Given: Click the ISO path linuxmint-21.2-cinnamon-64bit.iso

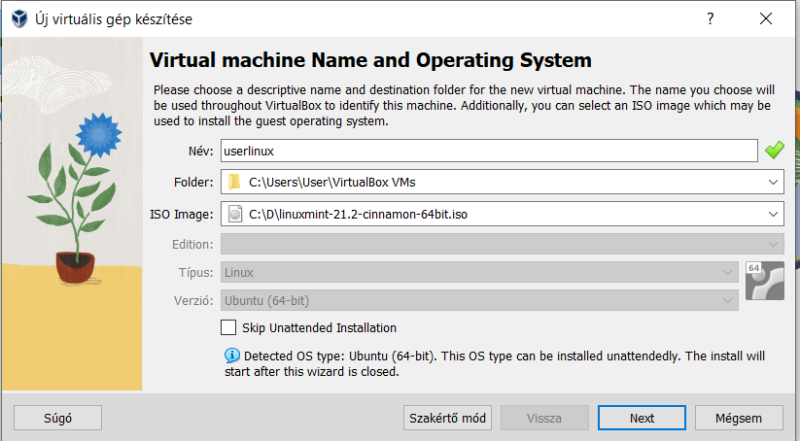Looking at the screenshot, I should coord(358,214).
